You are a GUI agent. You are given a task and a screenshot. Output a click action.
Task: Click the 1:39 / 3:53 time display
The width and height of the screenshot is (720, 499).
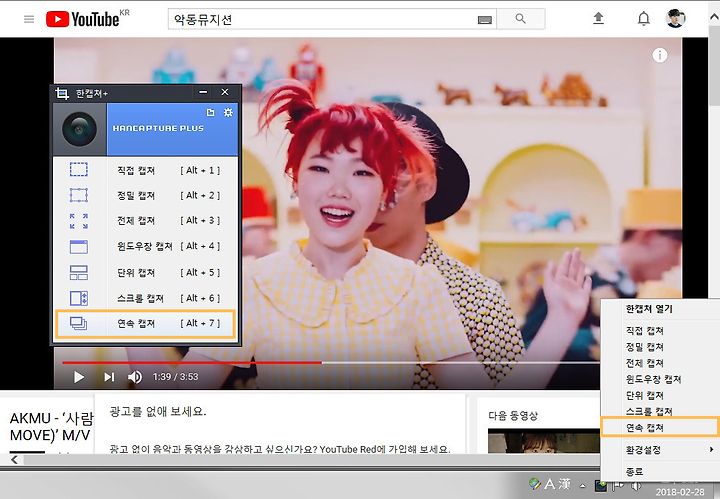[175, 377]
